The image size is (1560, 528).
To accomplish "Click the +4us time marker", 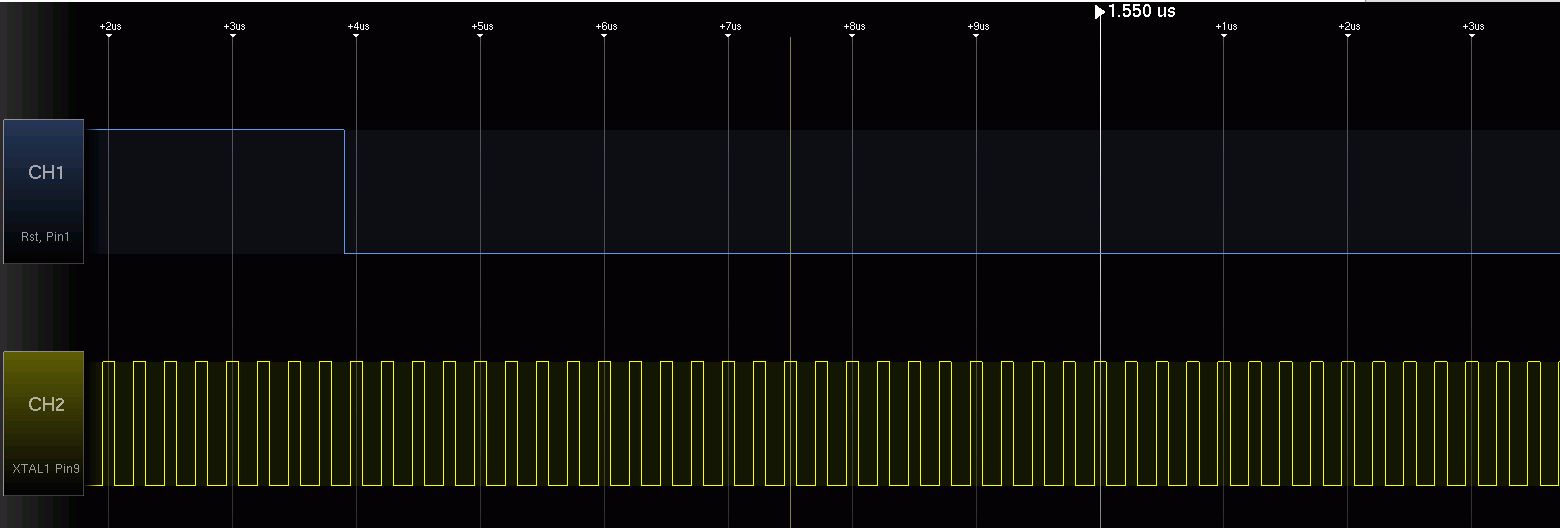I will tap(357, 27).
